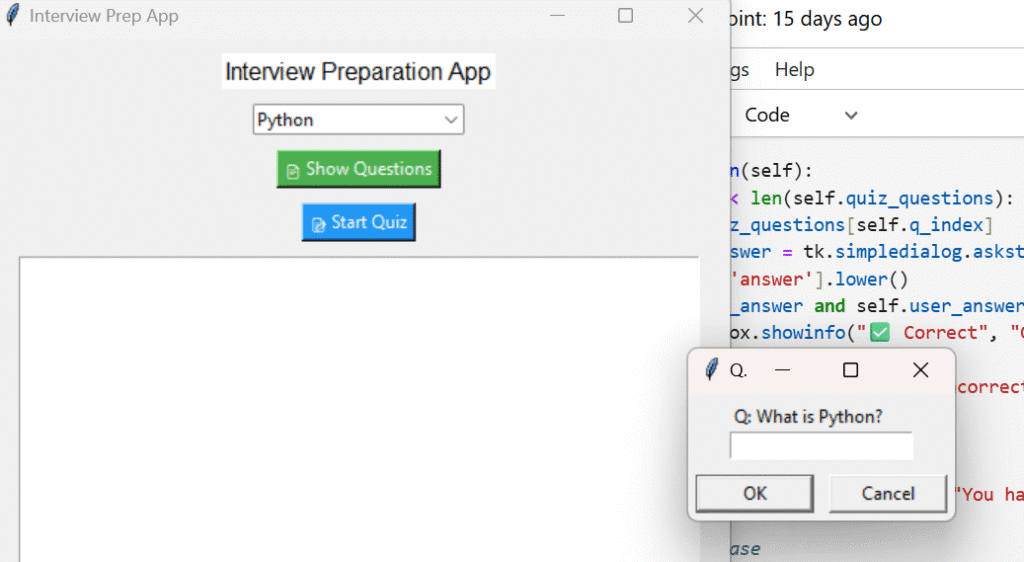
Task: Focus the answer input field for What is Python
Action: pyautogui.click(x=821, y=446)
